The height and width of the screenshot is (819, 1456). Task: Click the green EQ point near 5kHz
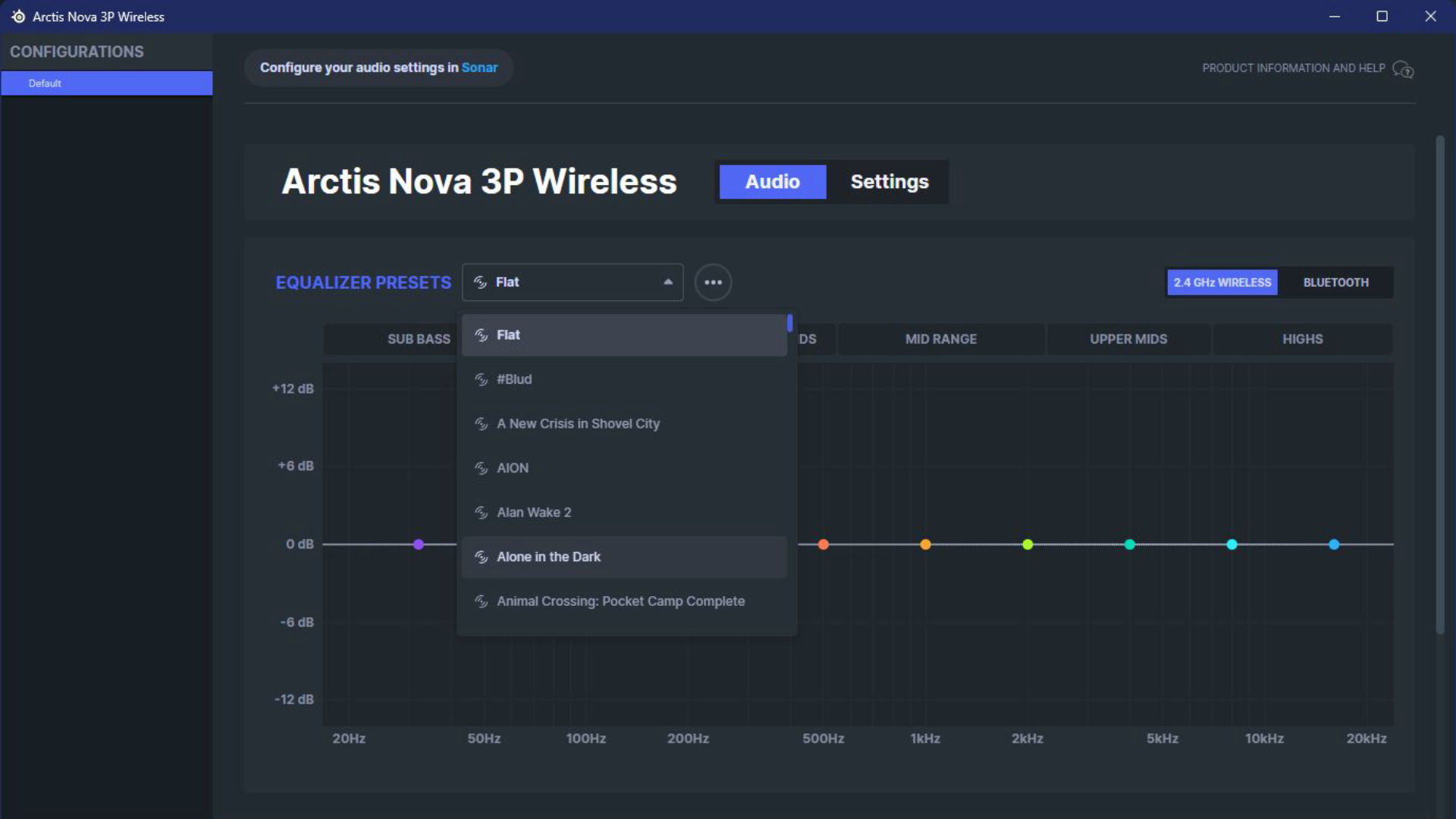[x=1130, y=544]
